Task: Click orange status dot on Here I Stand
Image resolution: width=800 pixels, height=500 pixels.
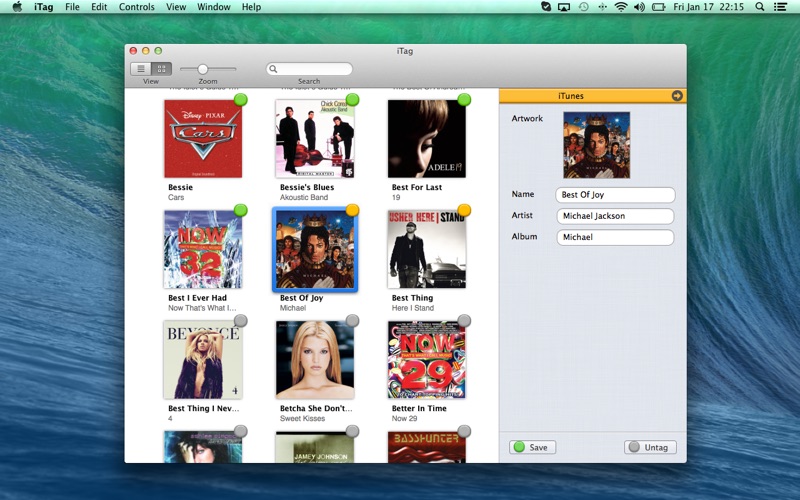Action: click(464, 210)
